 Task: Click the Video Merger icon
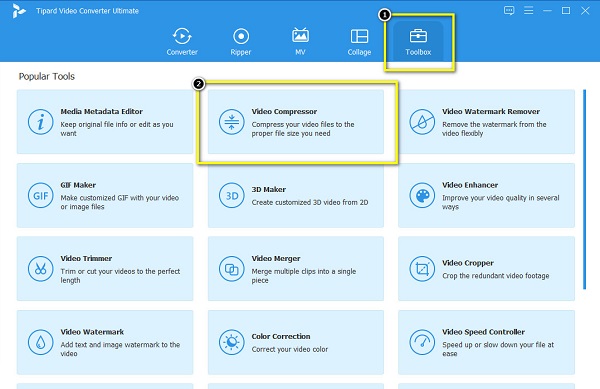(232, 269)
